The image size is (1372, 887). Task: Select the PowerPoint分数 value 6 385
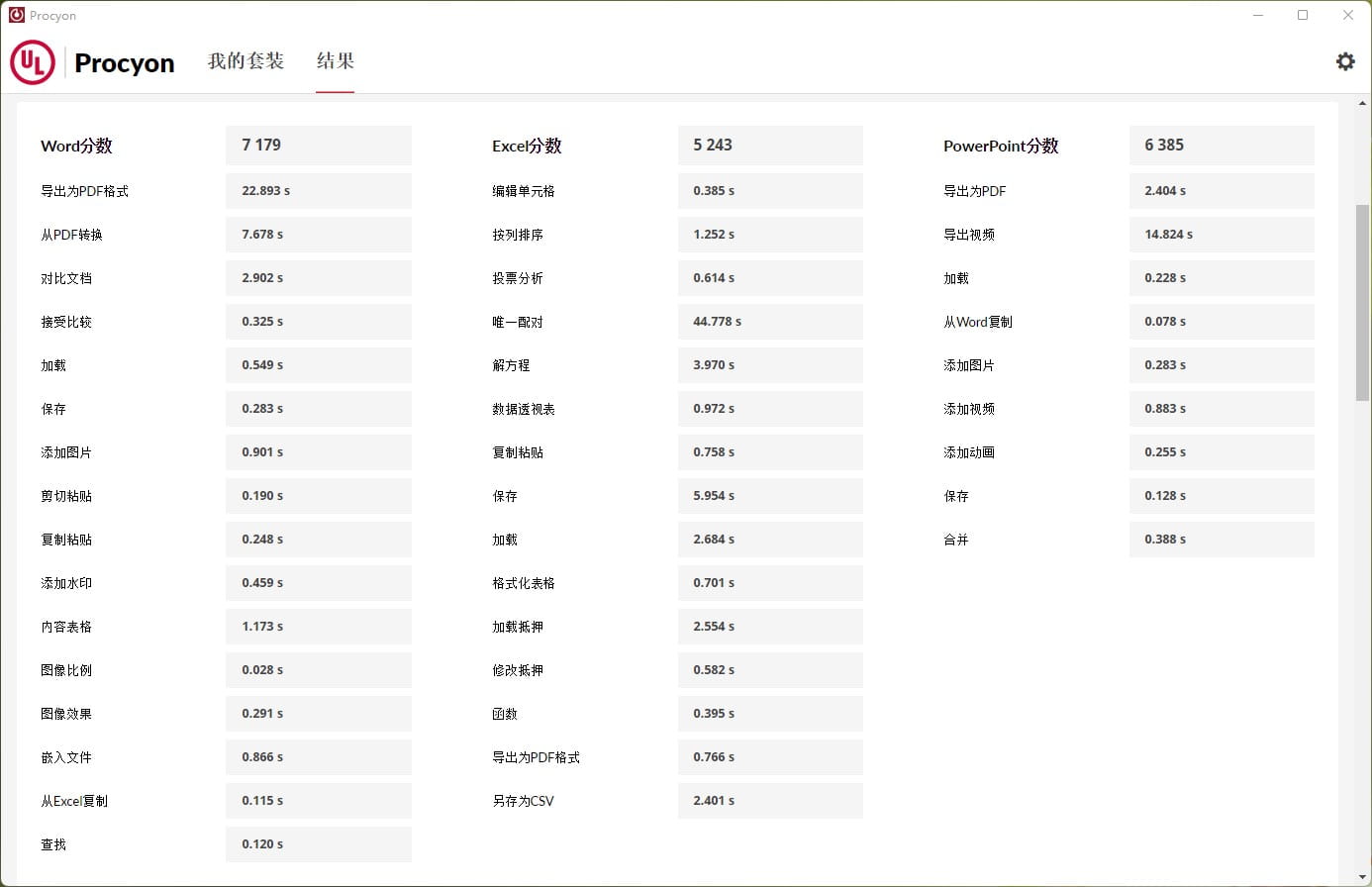point(1222,146)
